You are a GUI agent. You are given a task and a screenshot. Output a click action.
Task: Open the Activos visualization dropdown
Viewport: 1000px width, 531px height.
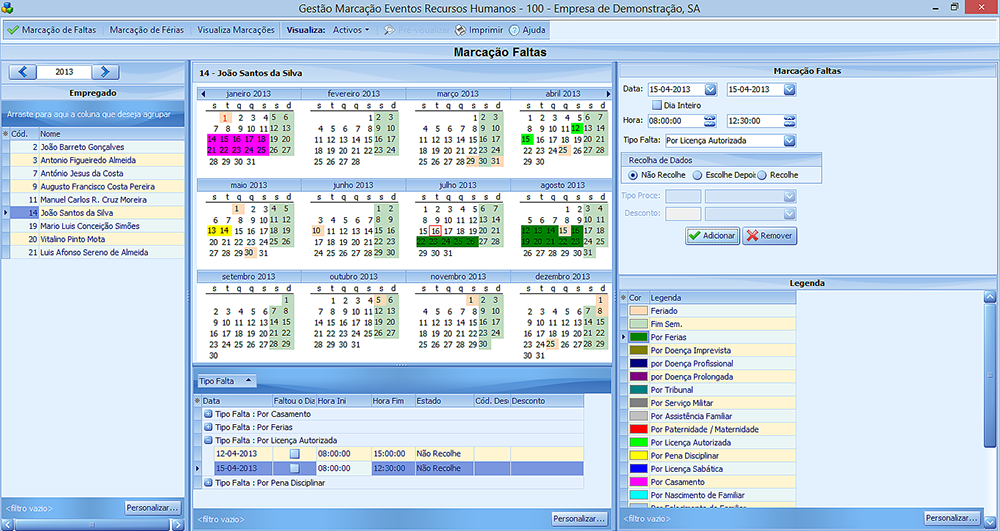(x=351, y=30)
